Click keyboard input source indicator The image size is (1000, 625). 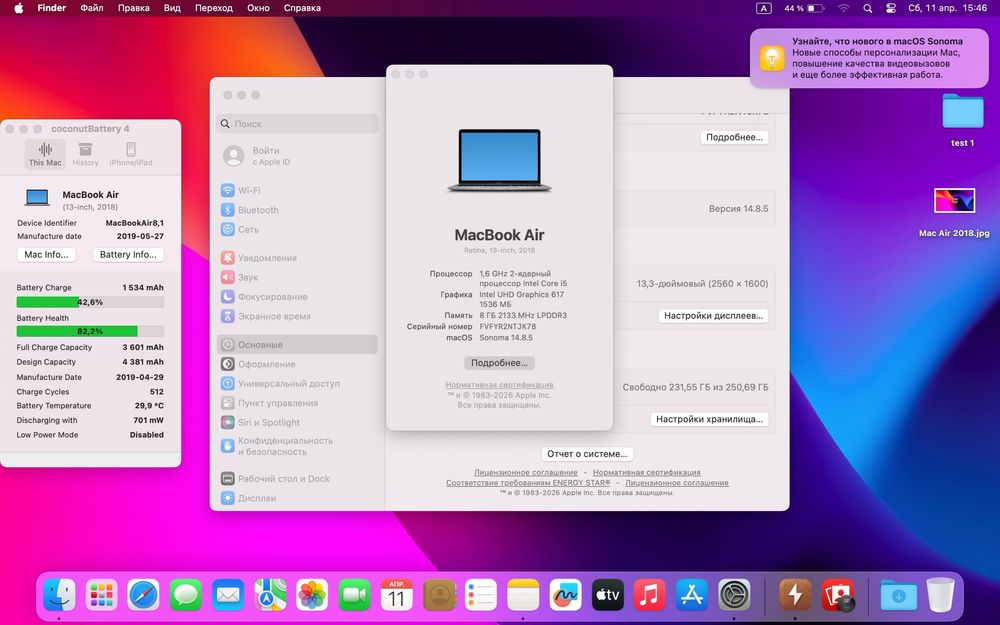(x=763, y=8)
